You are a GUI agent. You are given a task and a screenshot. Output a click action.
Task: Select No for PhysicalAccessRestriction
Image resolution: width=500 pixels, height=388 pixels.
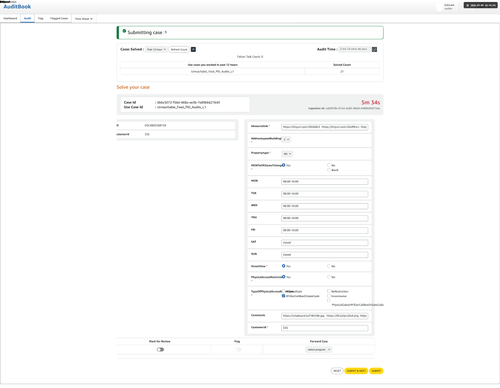[329, 277]
